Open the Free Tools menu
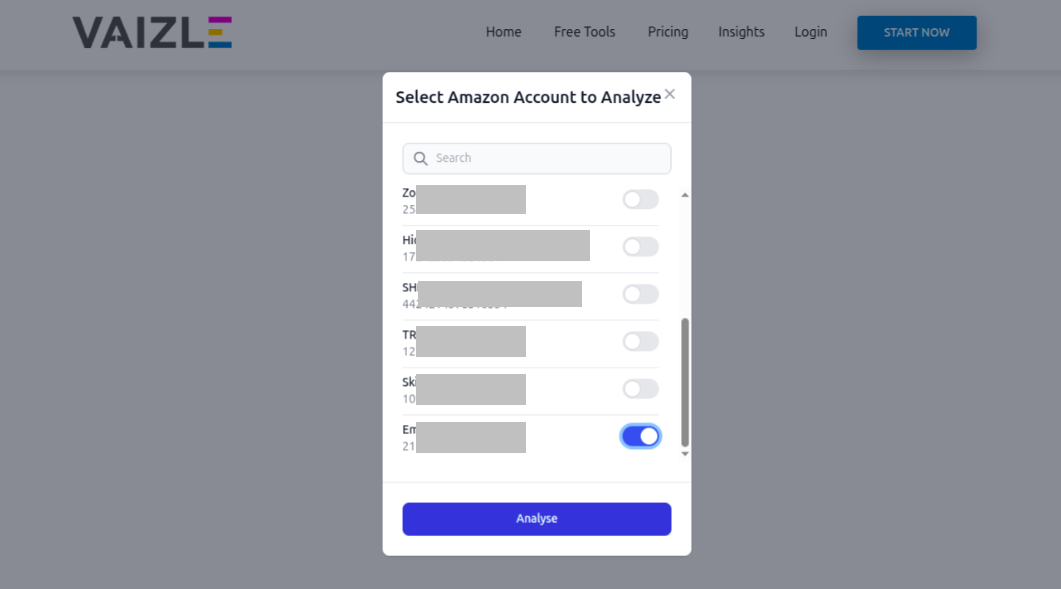 585,32
